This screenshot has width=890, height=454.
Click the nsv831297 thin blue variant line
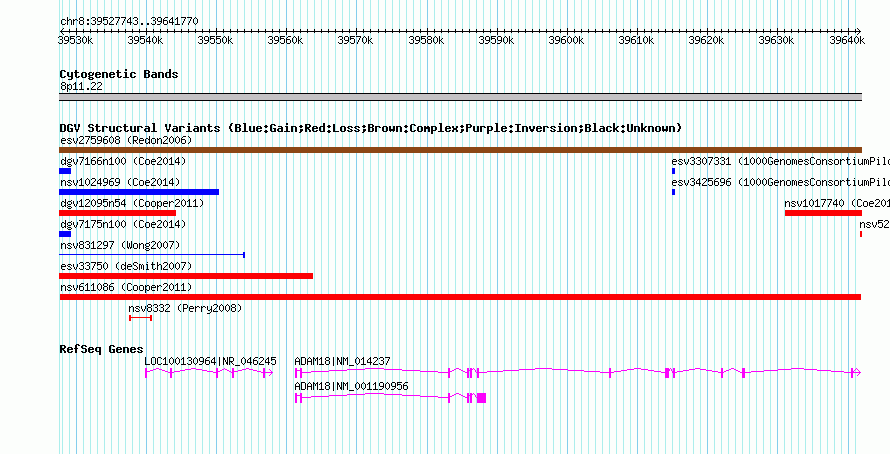(x=152, y=255)
